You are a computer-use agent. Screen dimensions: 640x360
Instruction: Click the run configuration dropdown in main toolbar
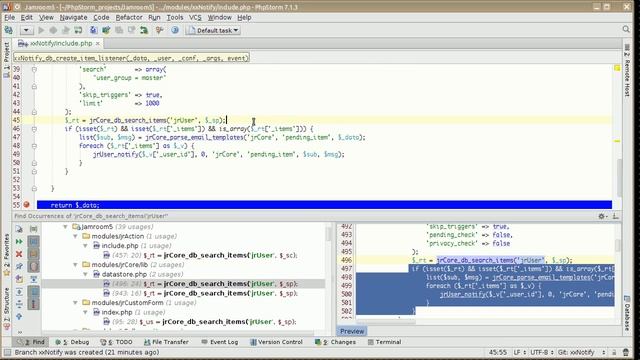pyautogui.click(x=26, y=30)
